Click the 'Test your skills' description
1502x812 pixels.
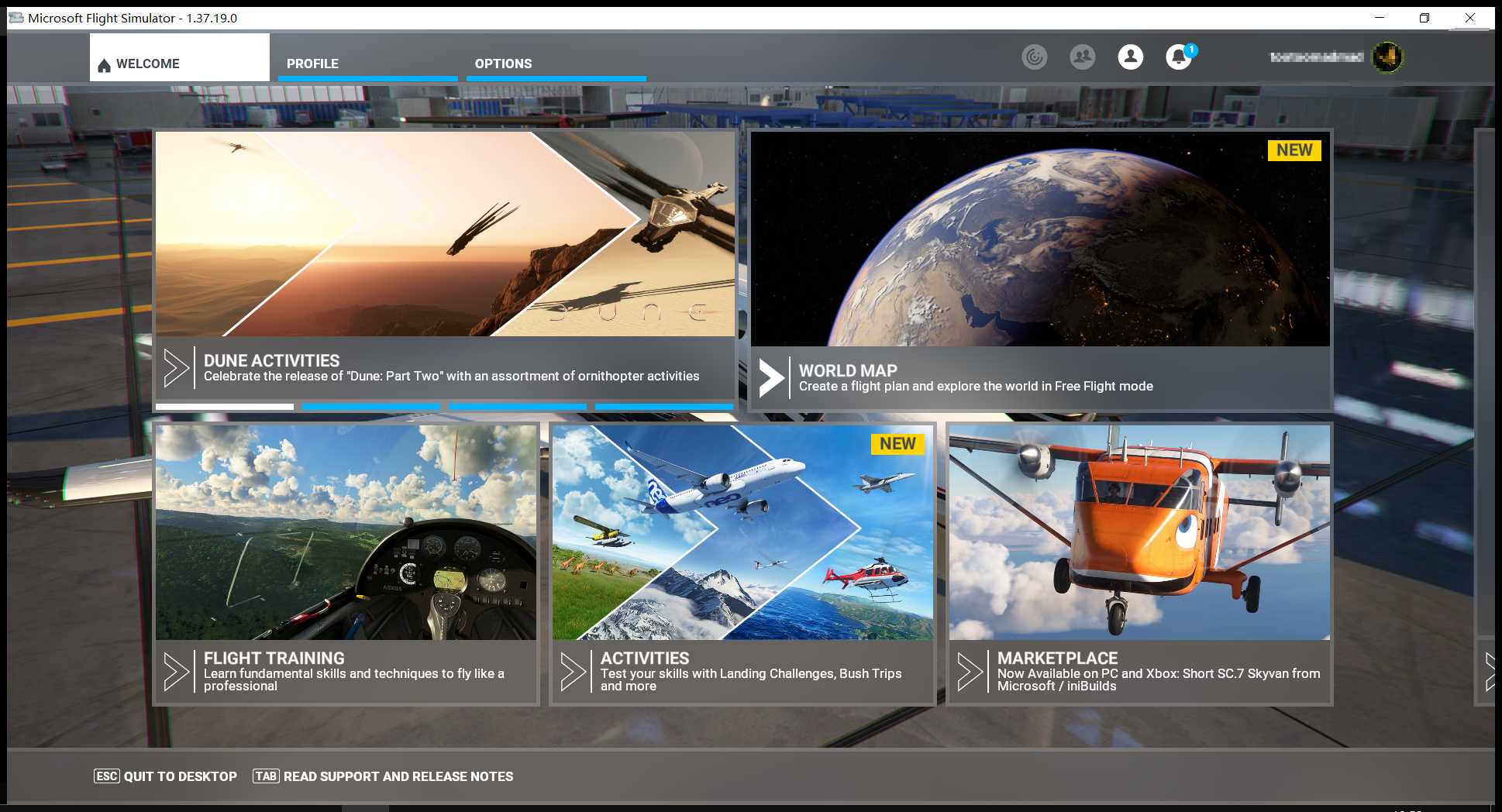(751, 680)
